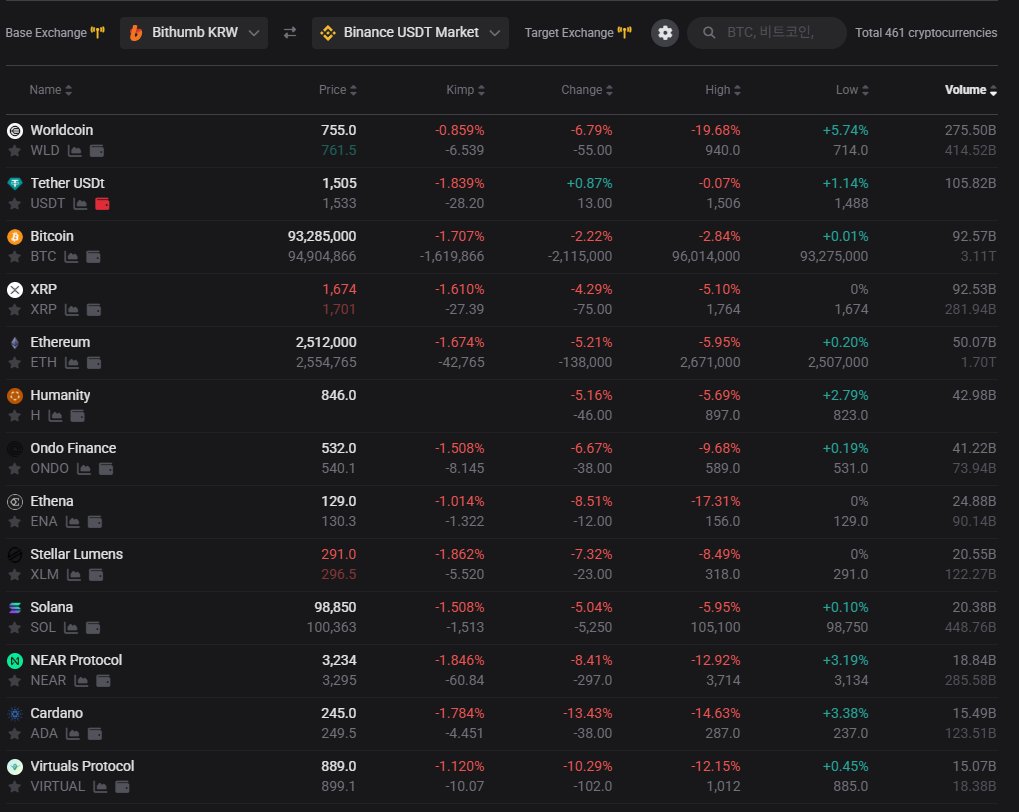
Task: Open wallet icon for VIRTUAL
Action: [x=122, y=787]
